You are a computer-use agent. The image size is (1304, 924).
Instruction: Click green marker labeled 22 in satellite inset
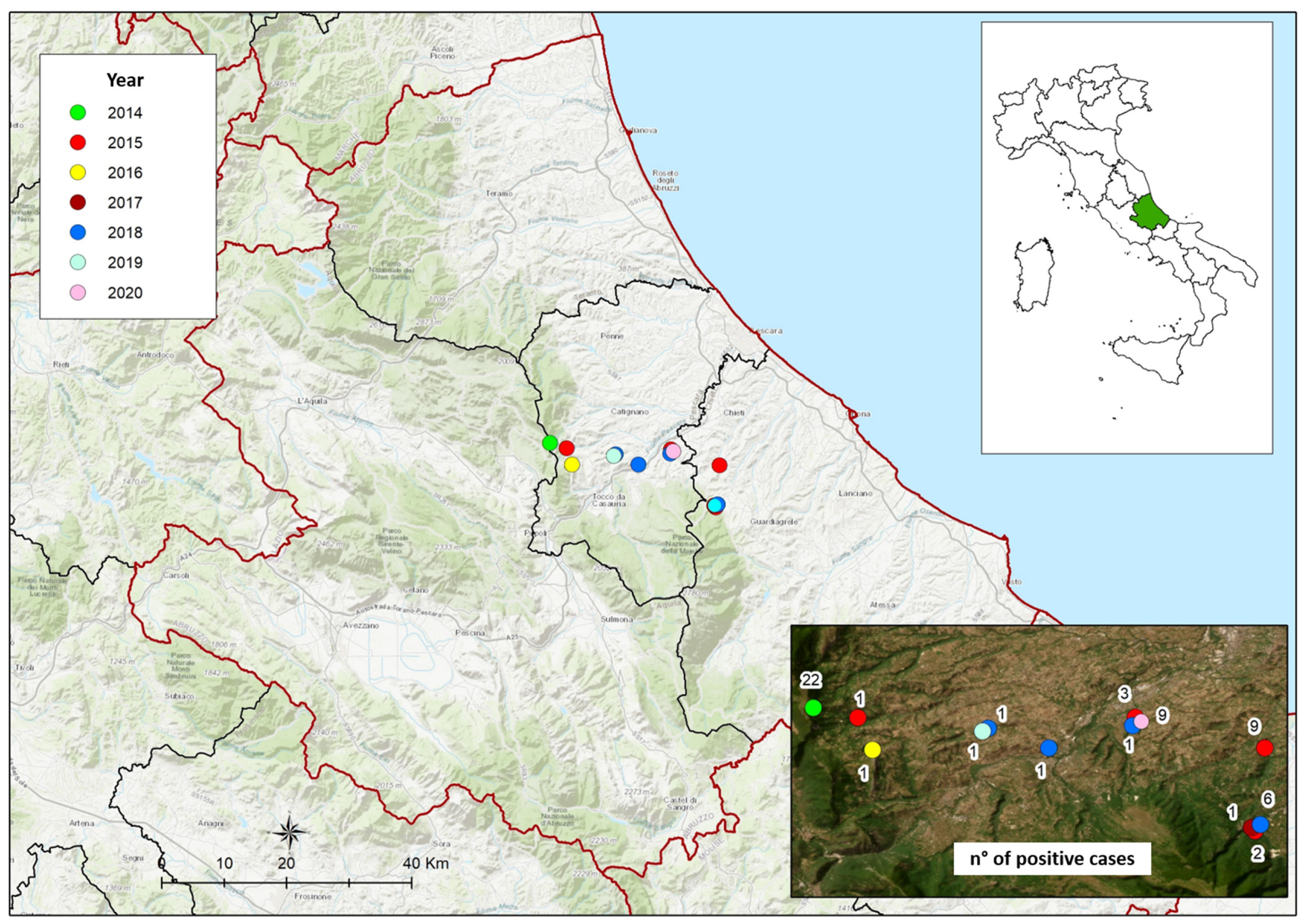pyautogui.click(x=814, y=708)
